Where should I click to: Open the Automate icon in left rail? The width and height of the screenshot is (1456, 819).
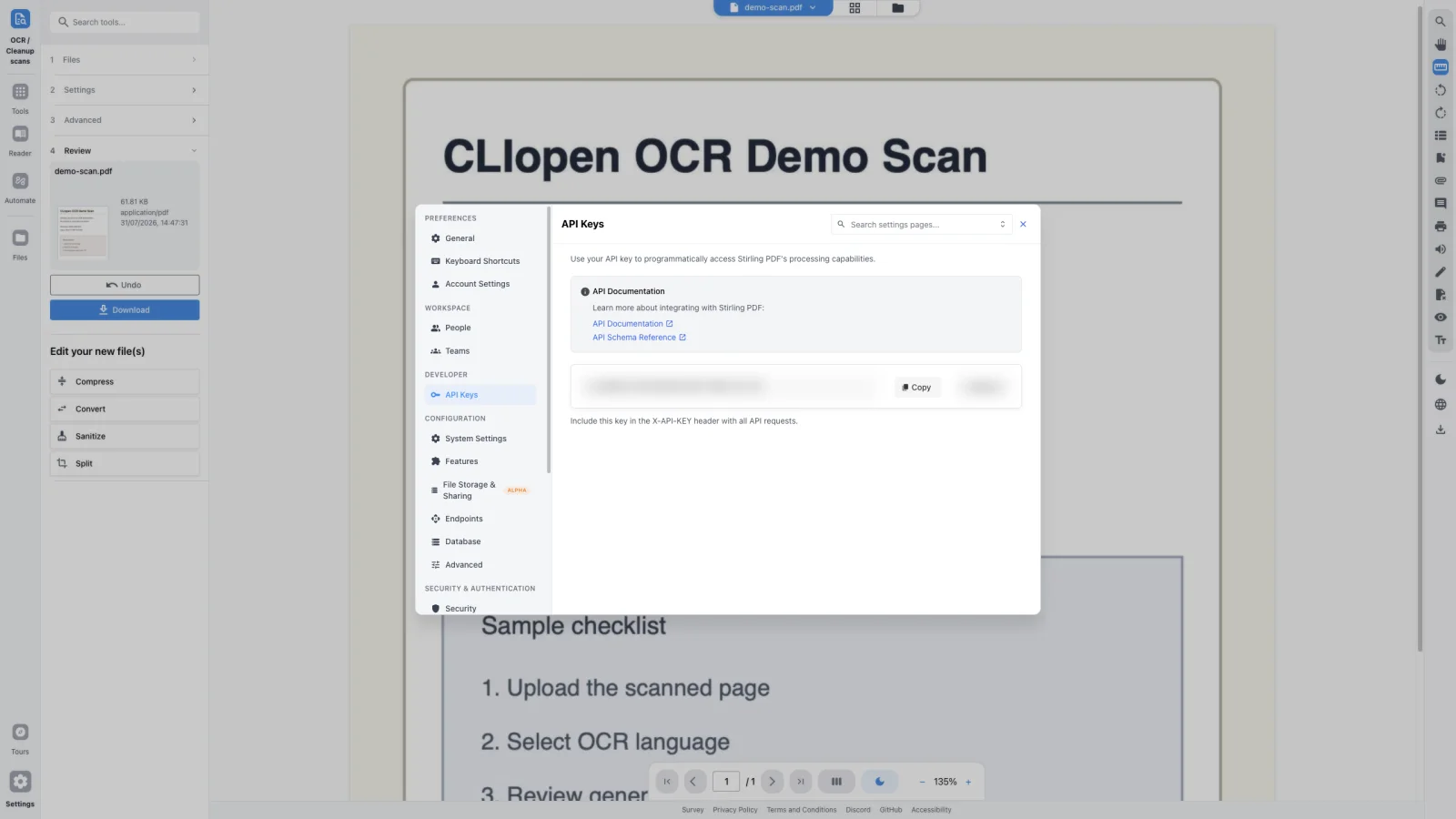coord(20,181)
